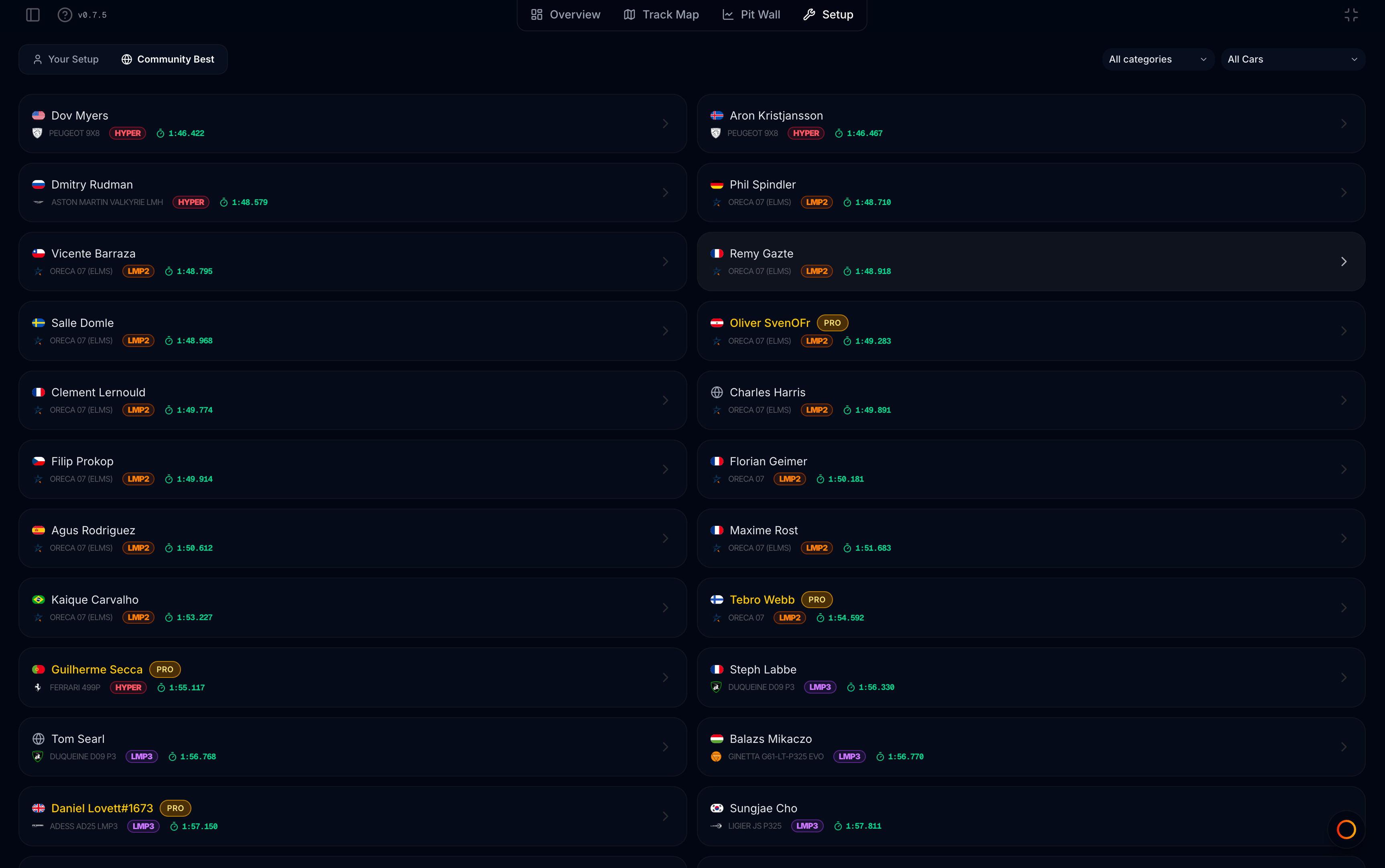The height and width of the screenshot is (868, 1385).
Task: Click lap time 1:57.811
Action: click(x=863, y=826)
